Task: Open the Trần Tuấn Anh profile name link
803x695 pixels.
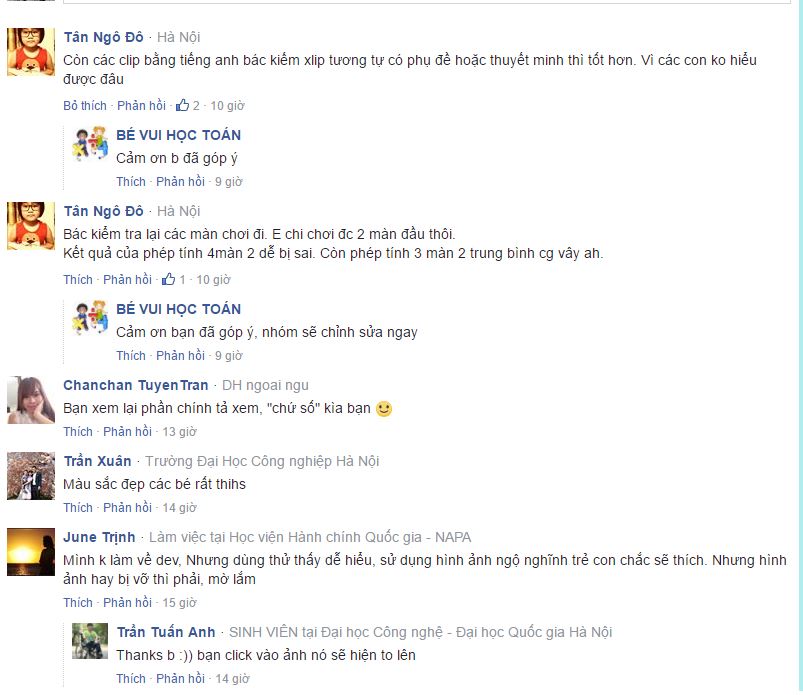Action: click(166, 633)
